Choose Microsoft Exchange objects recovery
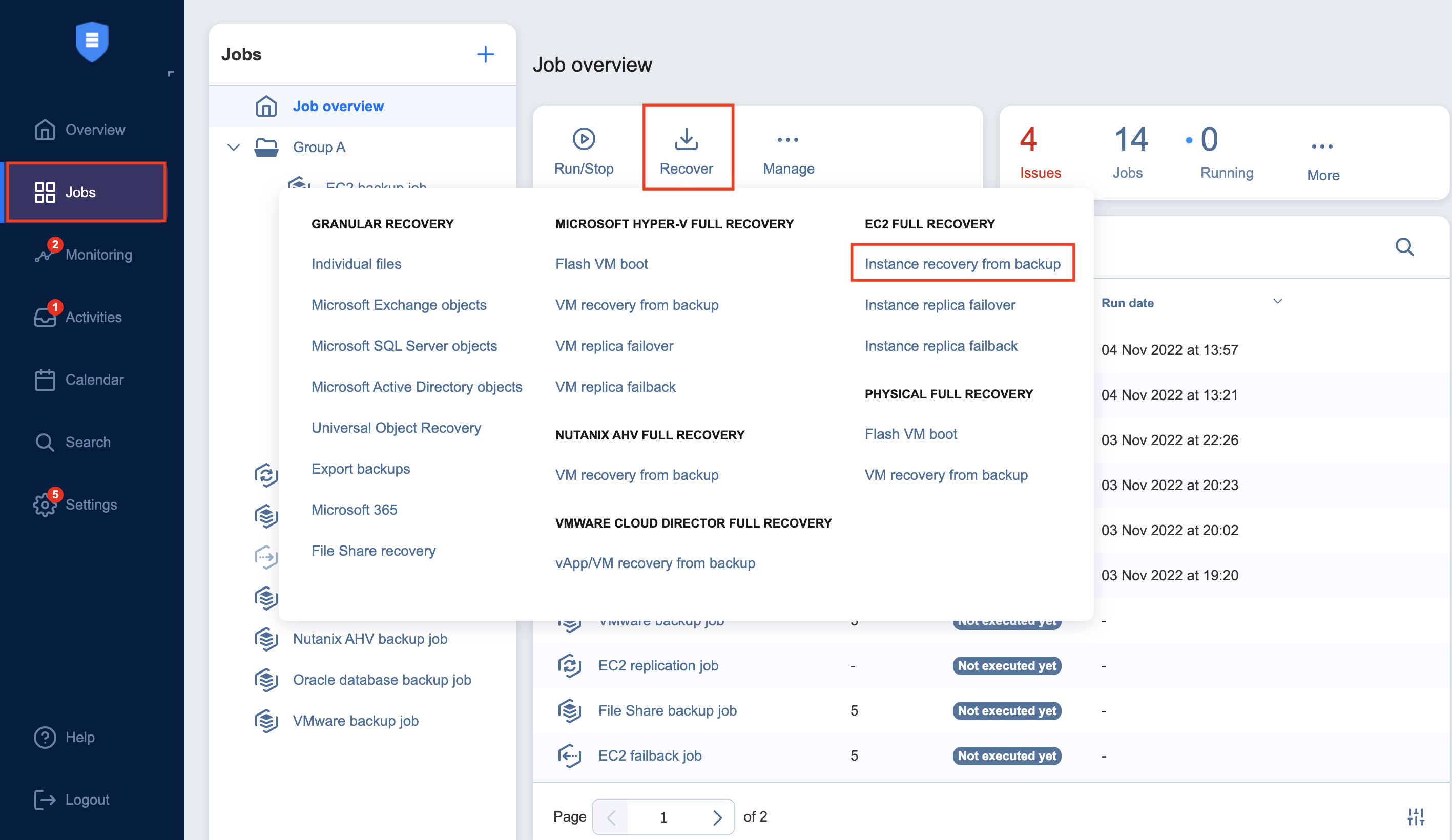This screenshot has height=840, width=1452. 399,305
